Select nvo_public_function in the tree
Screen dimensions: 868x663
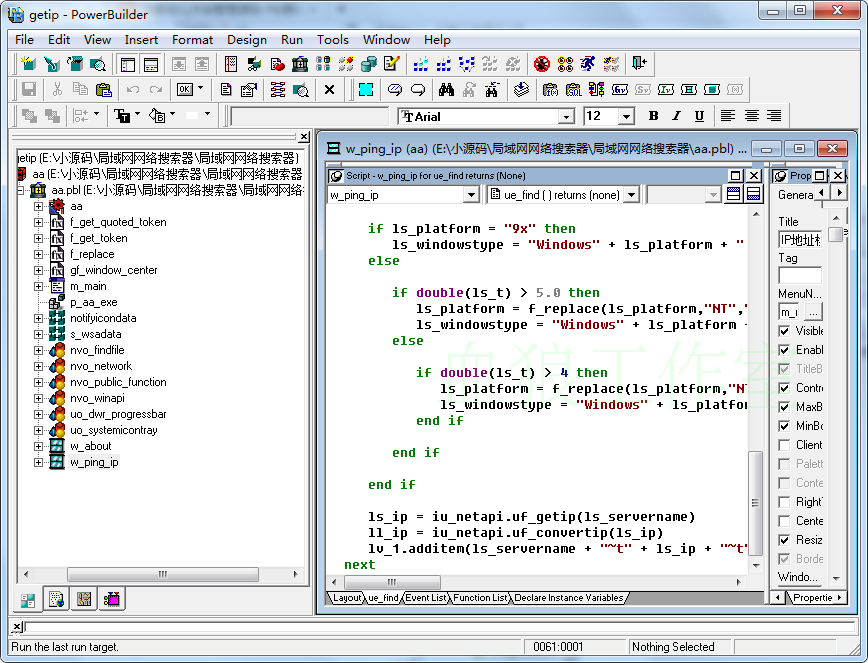pos(118,382)
